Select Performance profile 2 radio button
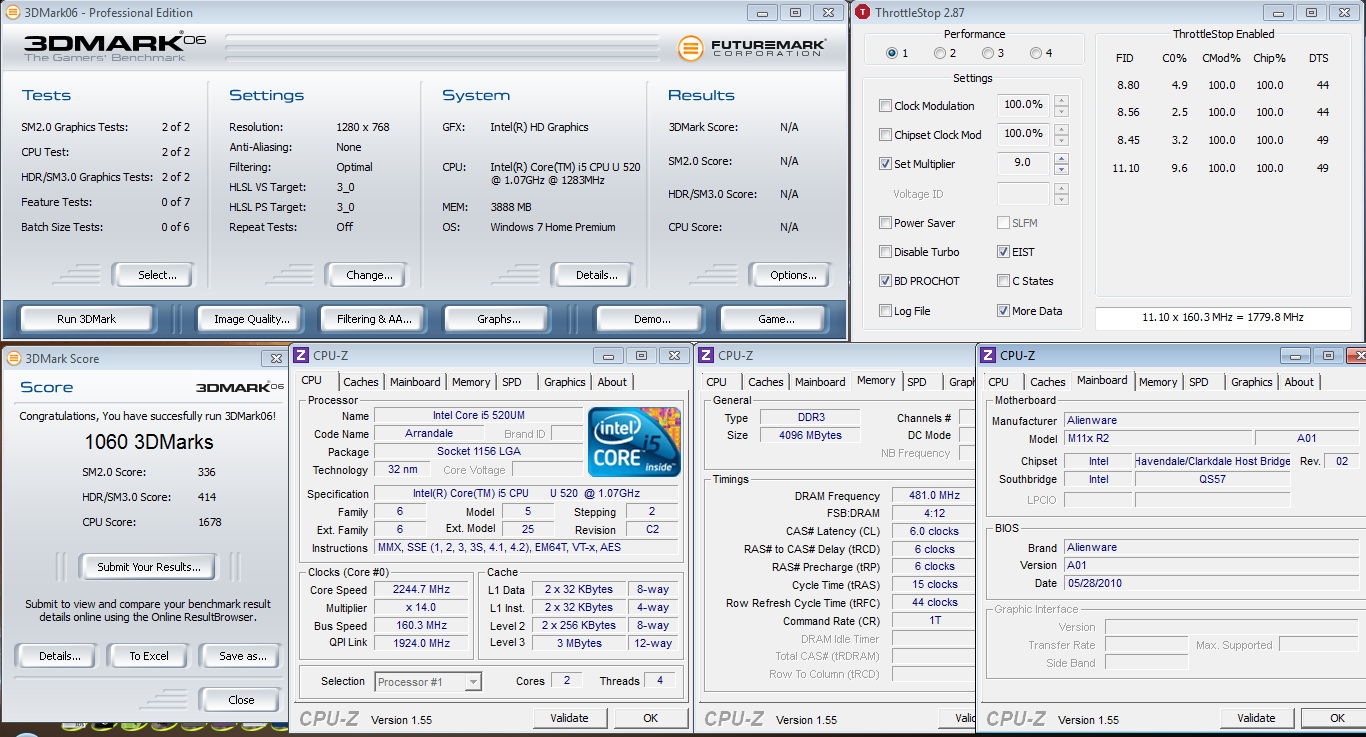This screenshot has width=1366, height=737. 940,53
